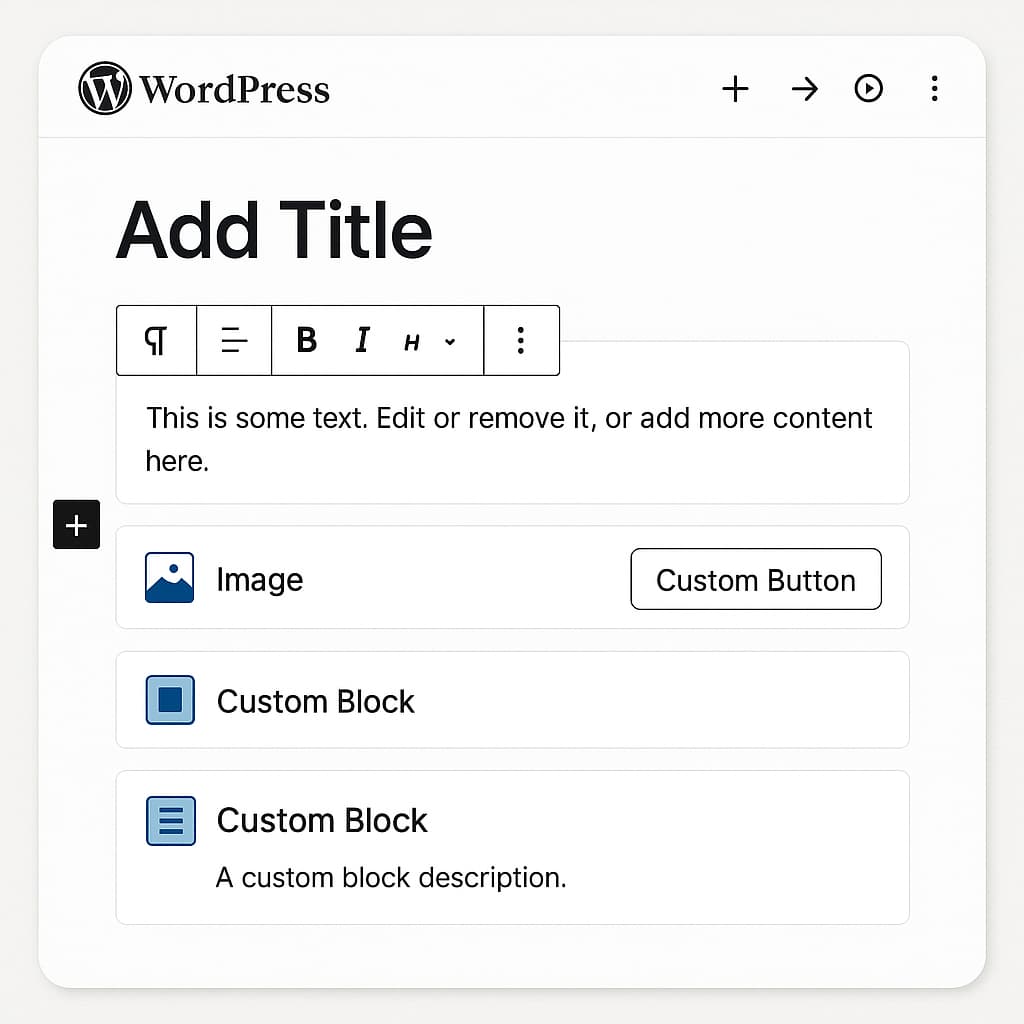Expand the heading dropdown chevron
The width and height of the screenshot is (1024, 1024).
tap(450, 342)
